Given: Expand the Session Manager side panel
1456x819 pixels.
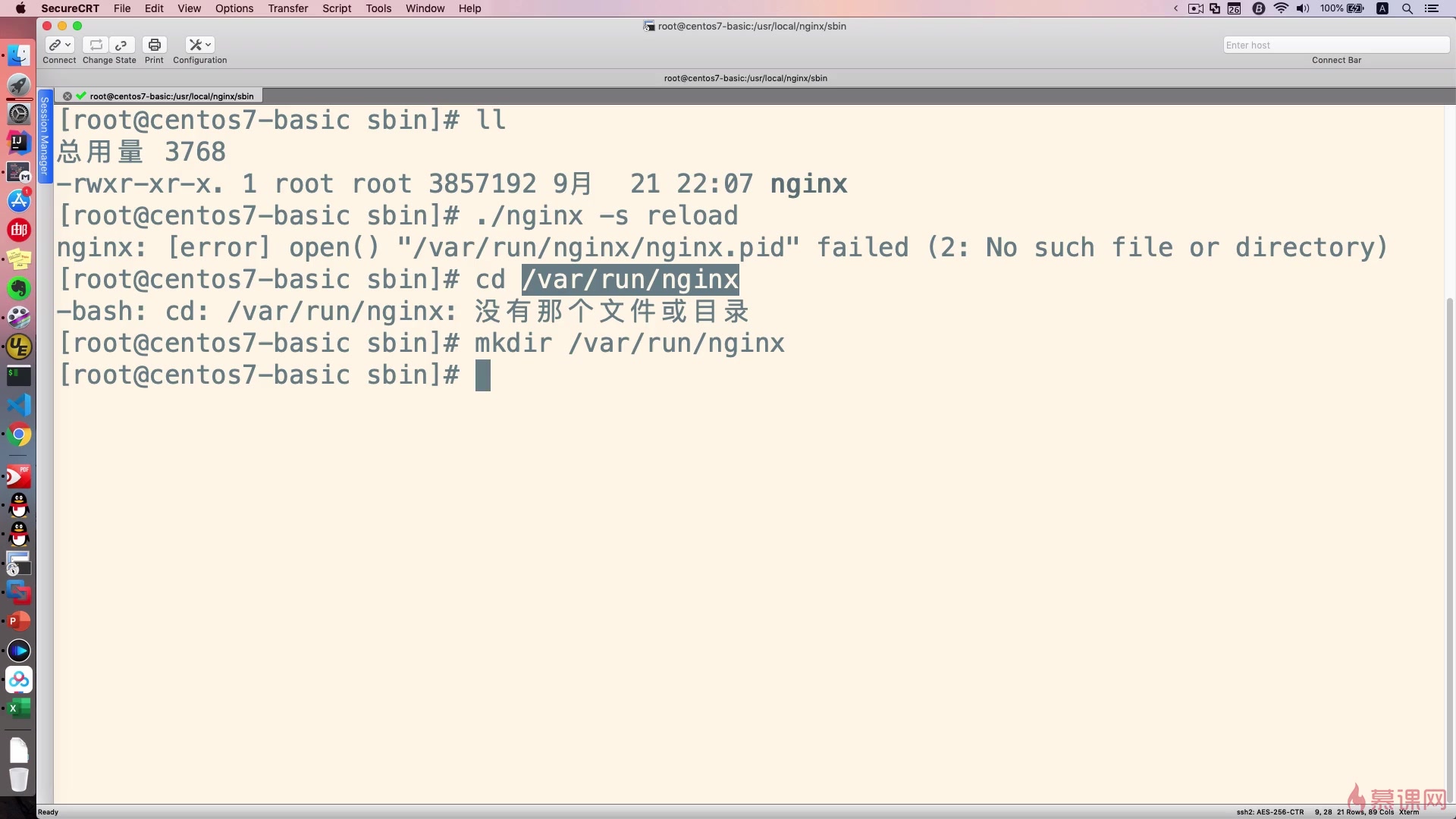Looking at the screenshot, I should click(x=45, y=136).
